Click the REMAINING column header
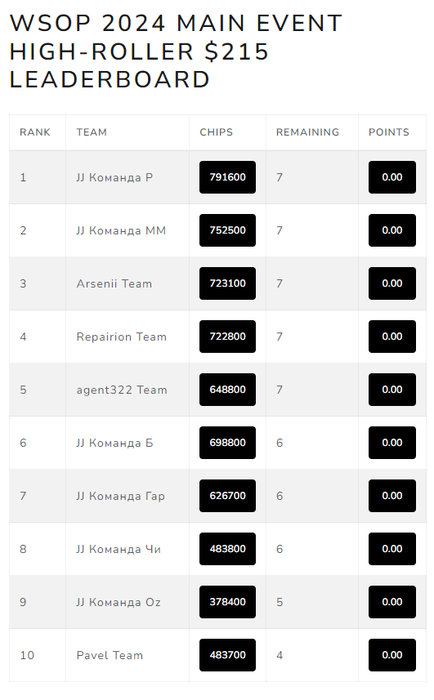434x700 pixels. click(x=308, y=132)
